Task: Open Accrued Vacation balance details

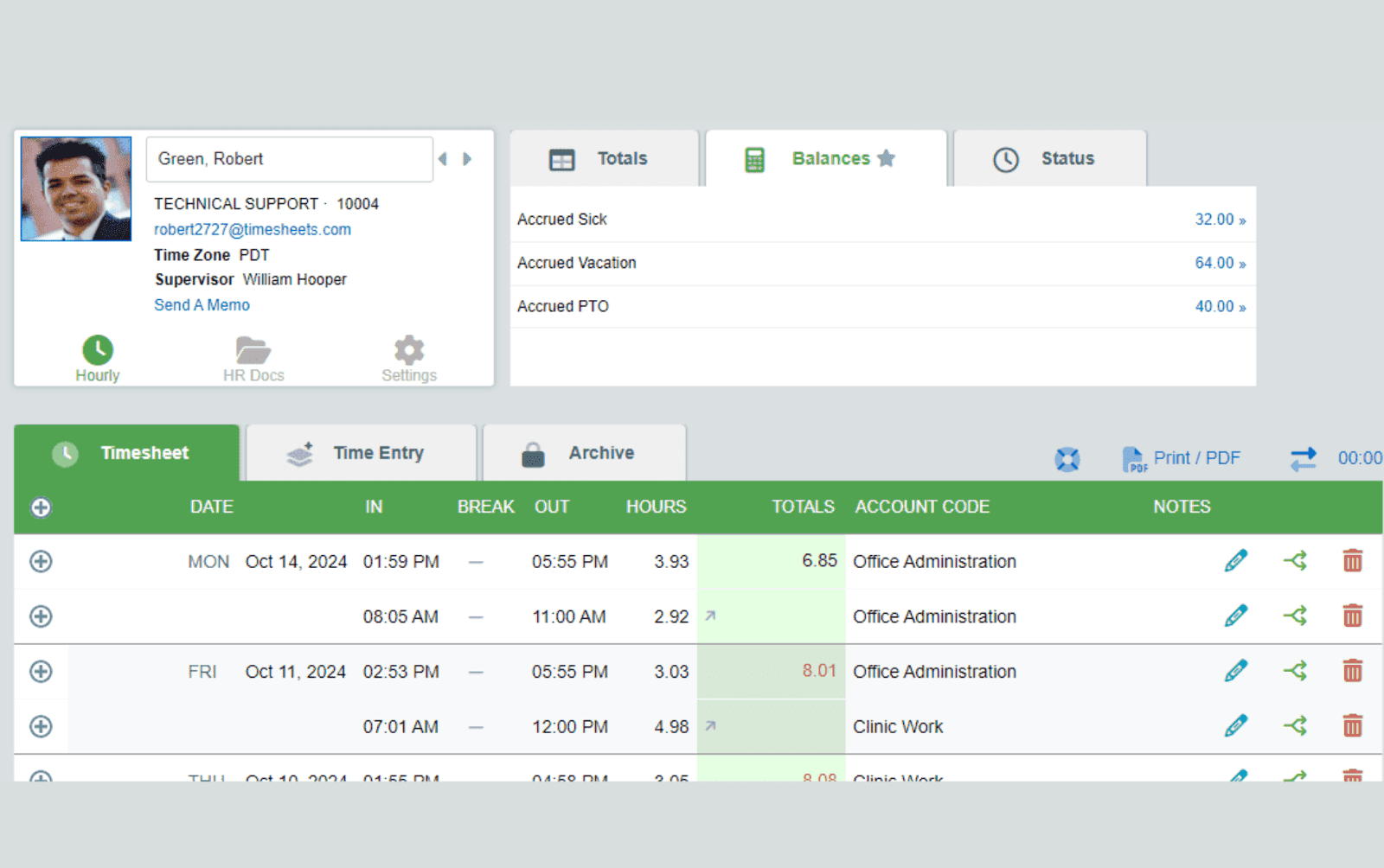Action: (1220, 263)
